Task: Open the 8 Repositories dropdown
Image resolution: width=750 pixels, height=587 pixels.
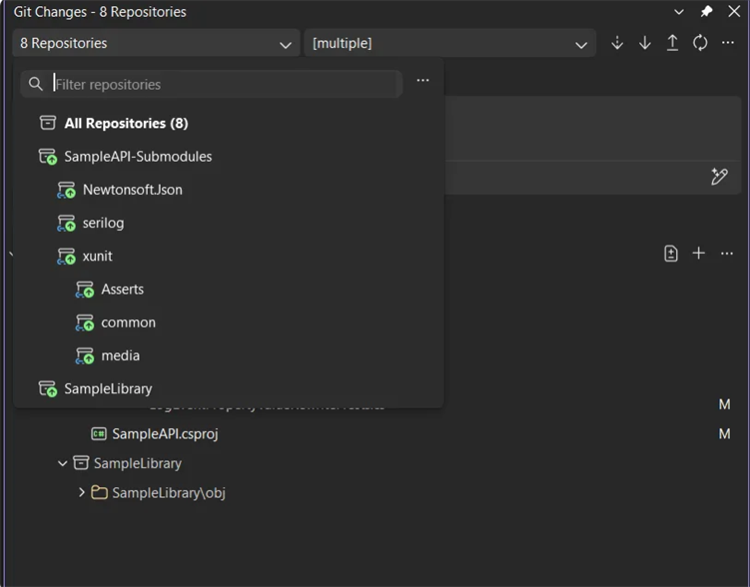Action: coord(156,43)
